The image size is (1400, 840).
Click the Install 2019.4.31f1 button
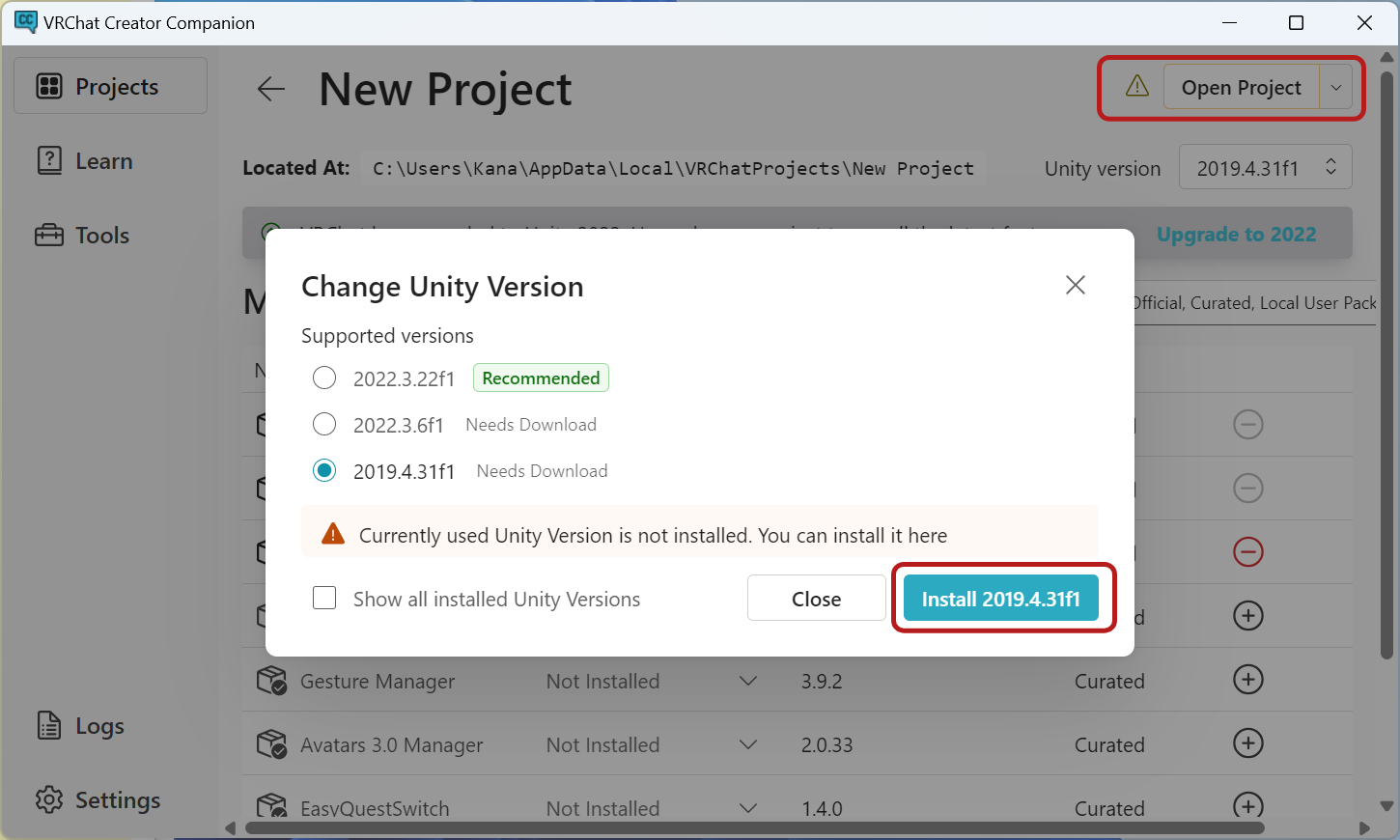pyautogui.click(x=1001, y=599)
